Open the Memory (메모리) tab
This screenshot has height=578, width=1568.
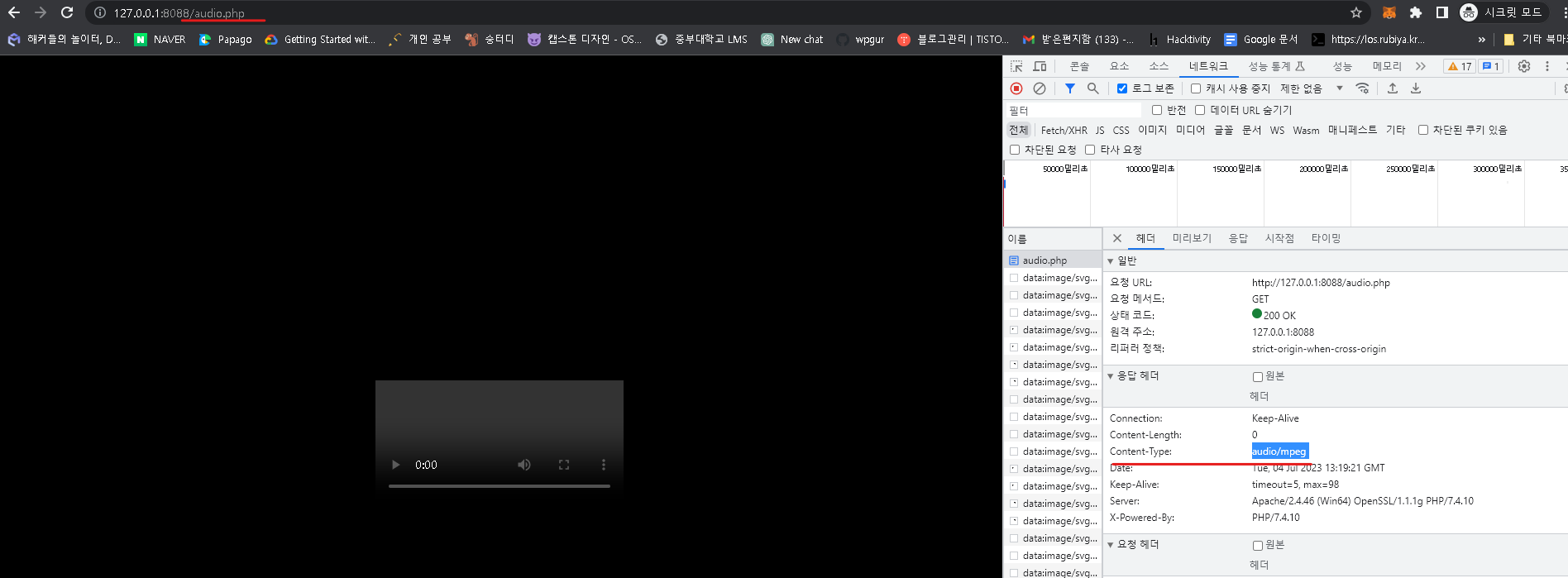(x=1387, y=66)
